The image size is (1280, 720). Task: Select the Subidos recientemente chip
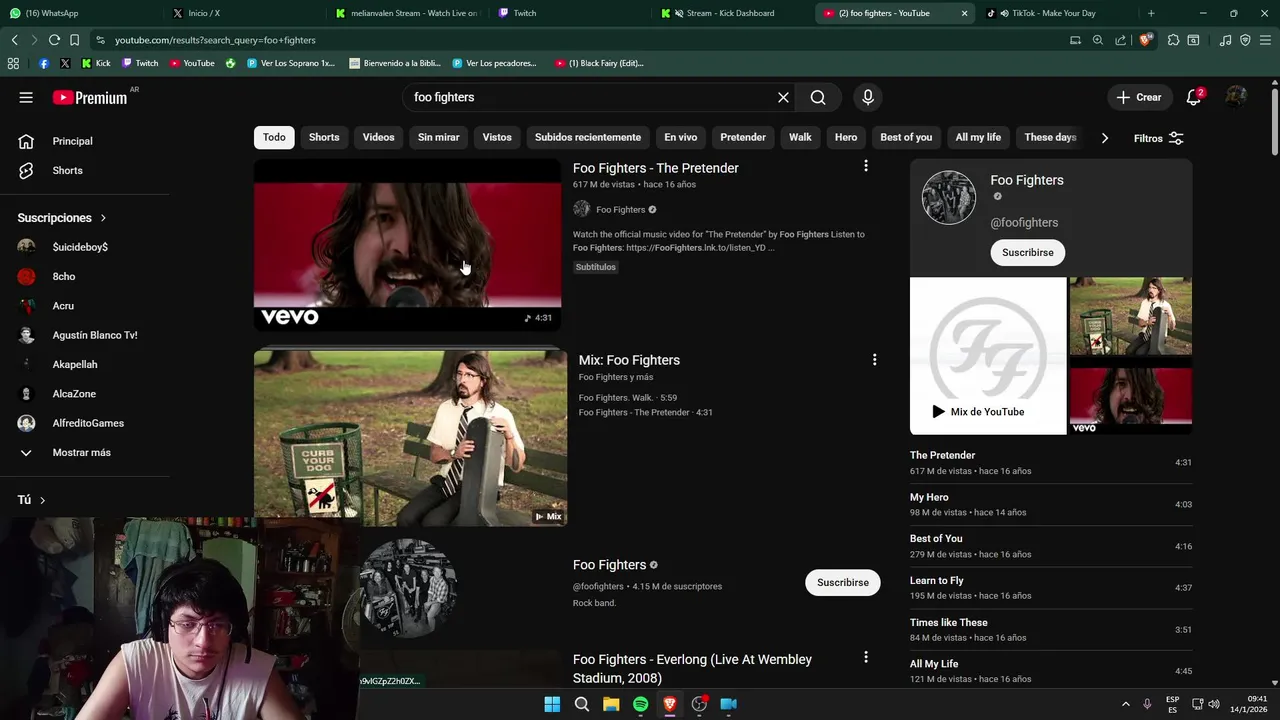(588, 137)
